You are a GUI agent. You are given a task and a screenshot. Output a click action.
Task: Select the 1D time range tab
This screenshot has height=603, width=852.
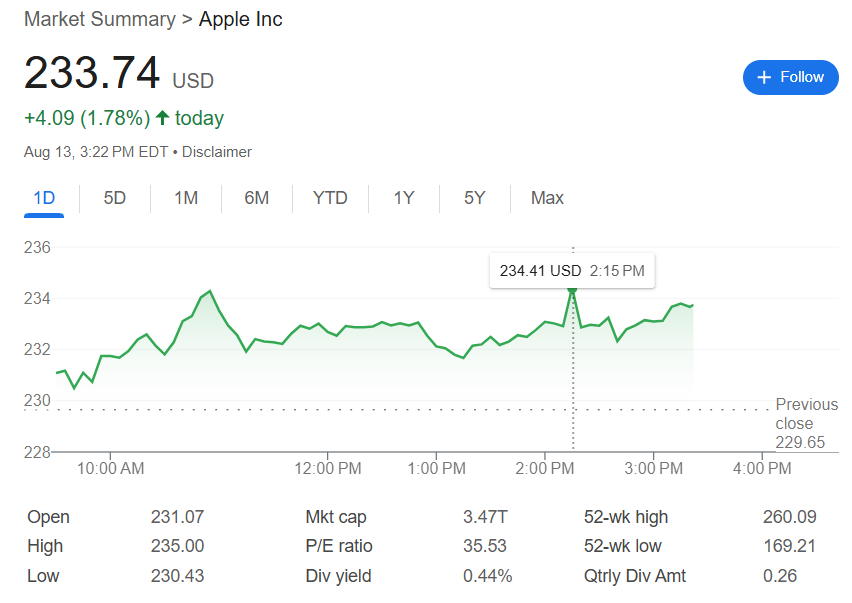(44, 198)
